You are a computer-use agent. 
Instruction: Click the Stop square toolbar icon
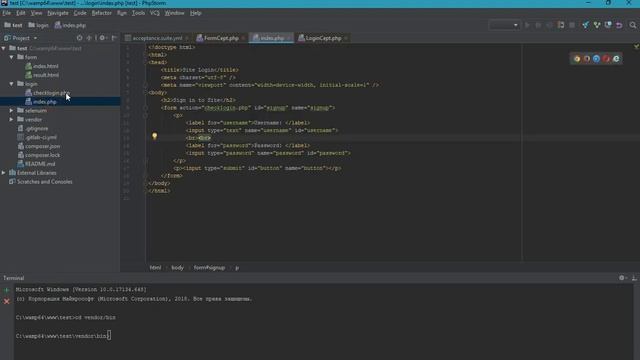pos(572,25)
